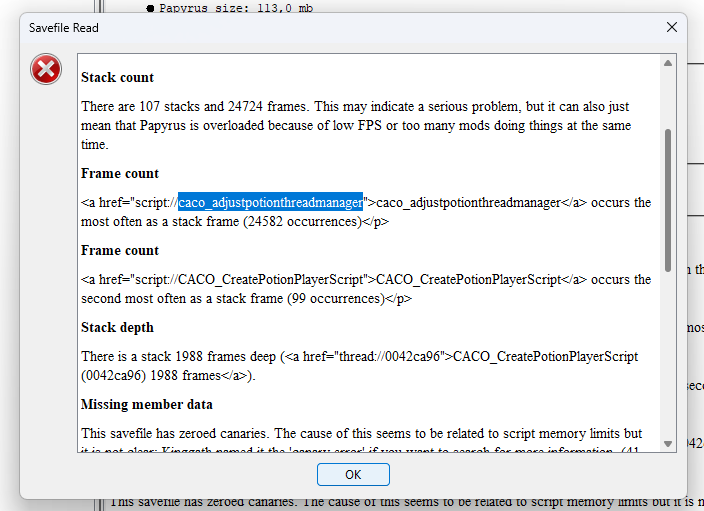Click the 'There are 107 stacks and 24724 frames' sentence

pos(195,106)
